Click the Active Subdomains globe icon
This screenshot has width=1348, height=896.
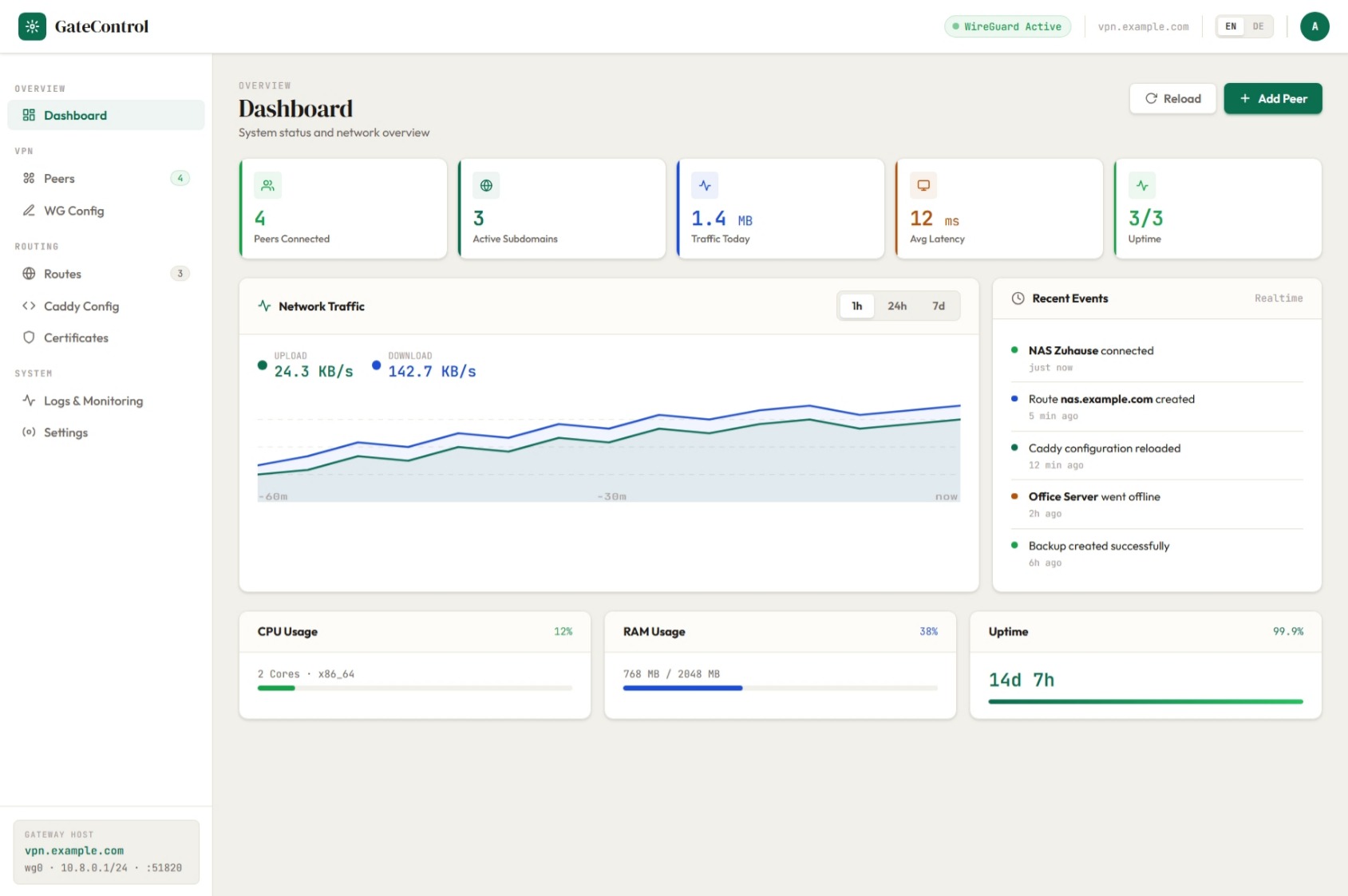pos(486,186)
